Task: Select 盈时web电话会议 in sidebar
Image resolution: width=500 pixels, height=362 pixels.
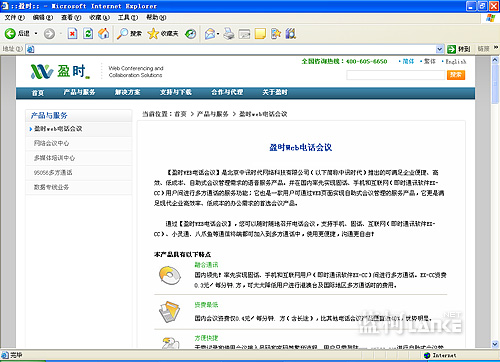Action: click(79, 129)
